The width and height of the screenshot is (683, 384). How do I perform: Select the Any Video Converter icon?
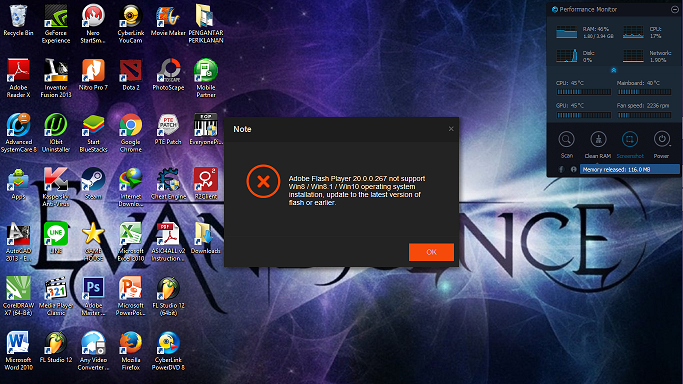pyautogui.click(x=93, y=351)
